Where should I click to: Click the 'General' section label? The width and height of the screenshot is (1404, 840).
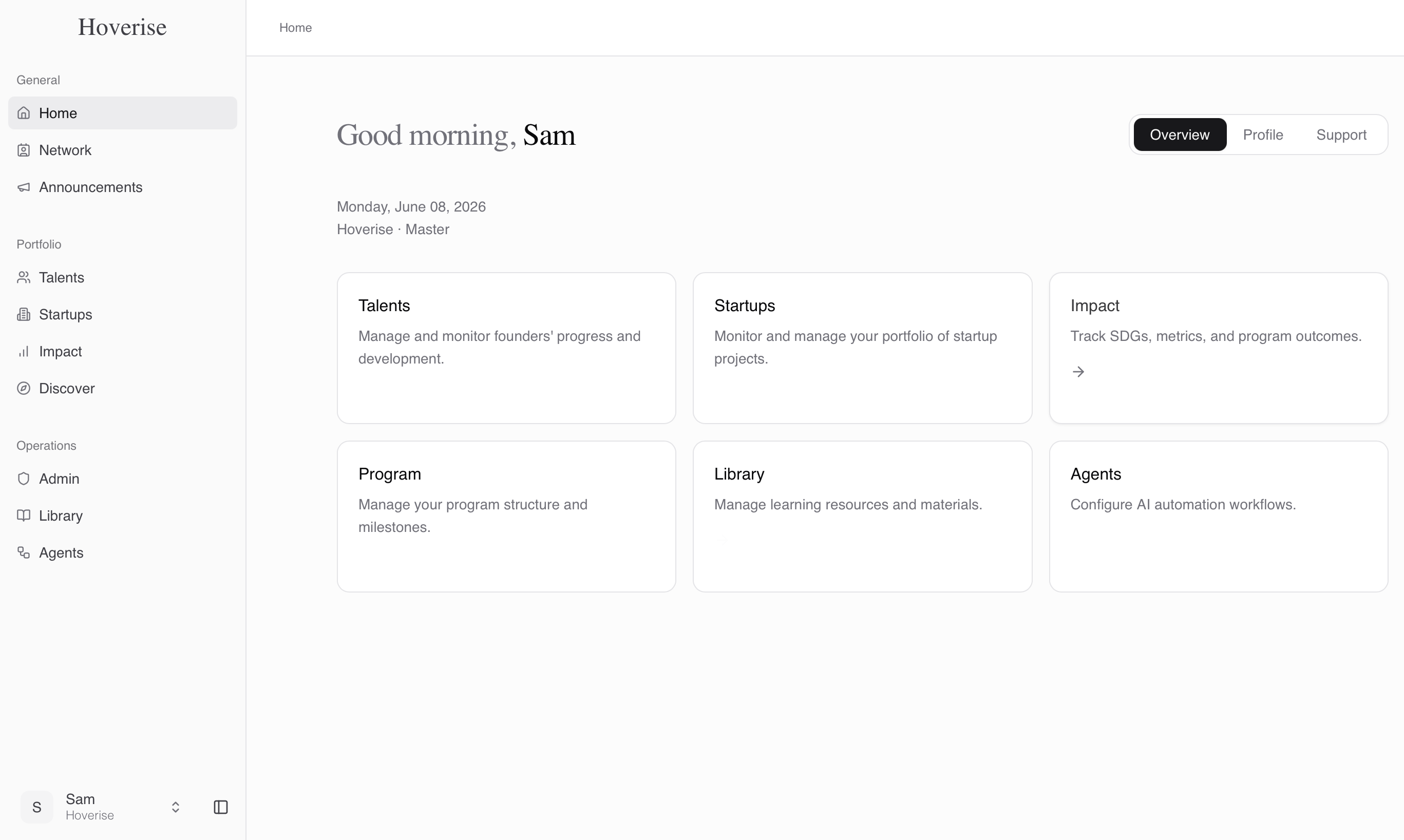[x=38, y=80]
